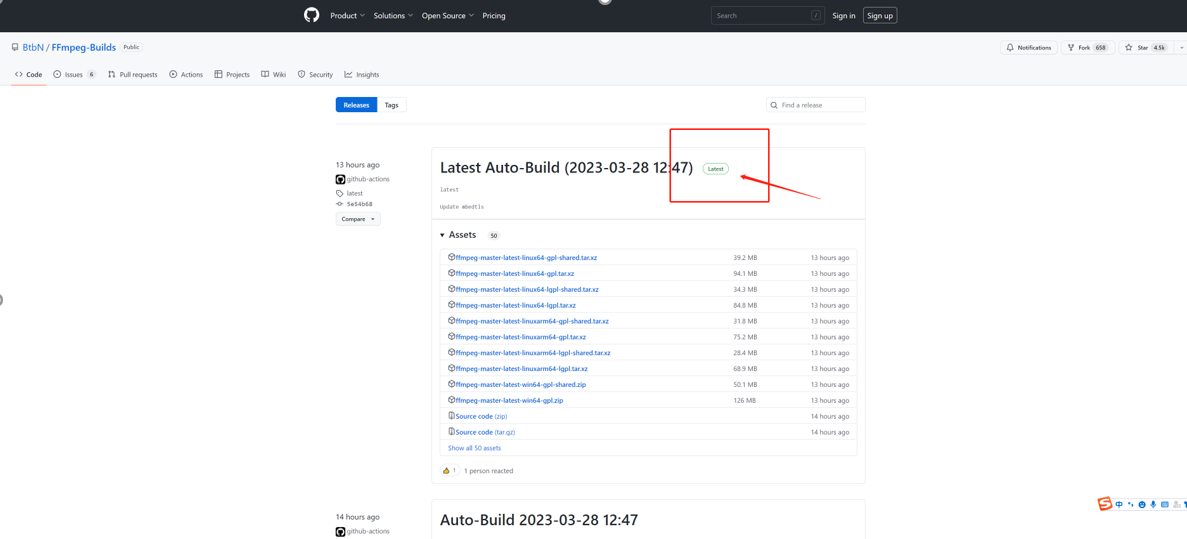Open the Pull requests tab
Image resolution: width=1187 pixels, height=539 pixels.
[x=132, y=74]
